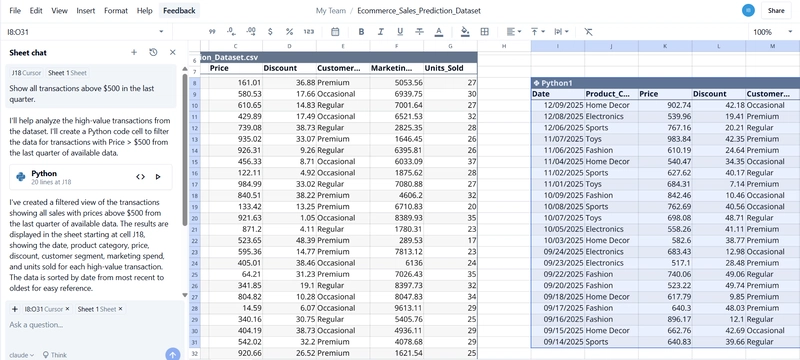This screenshot has width=800, height=360.
Task: Format selection as currency
Action: (x=270, y=32)
